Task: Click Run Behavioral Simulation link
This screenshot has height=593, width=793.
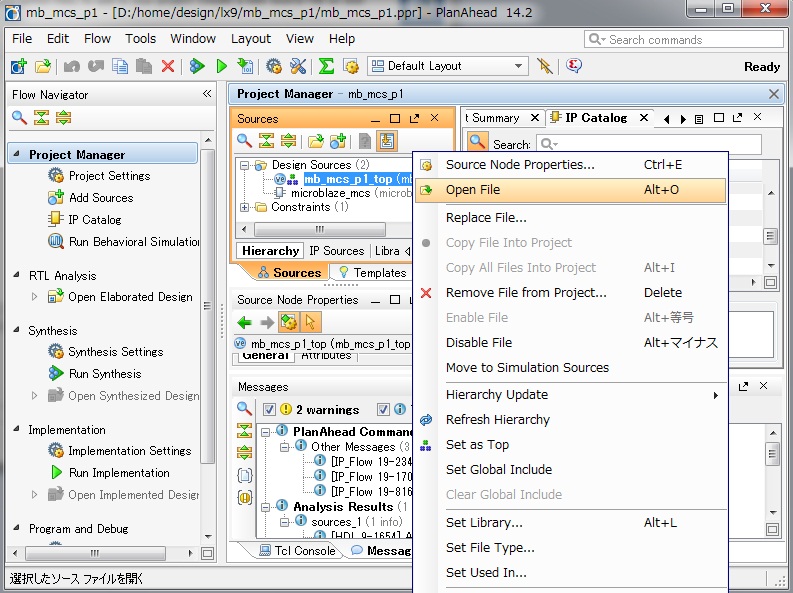Action: [134, 242]
